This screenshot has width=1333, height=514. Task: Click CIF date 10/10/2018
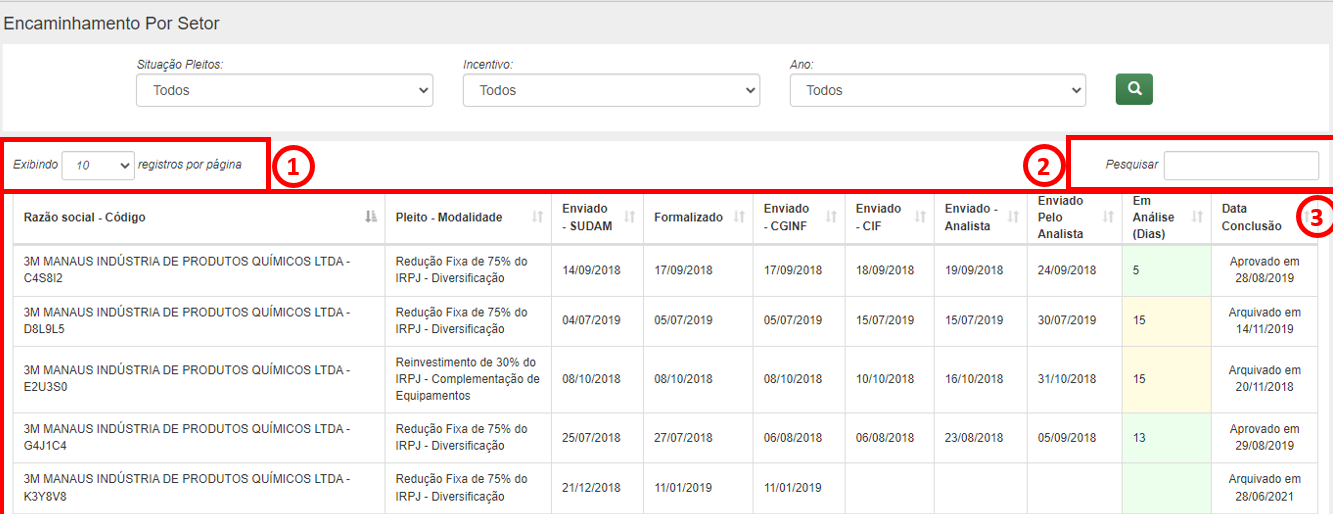click(885, 379)
